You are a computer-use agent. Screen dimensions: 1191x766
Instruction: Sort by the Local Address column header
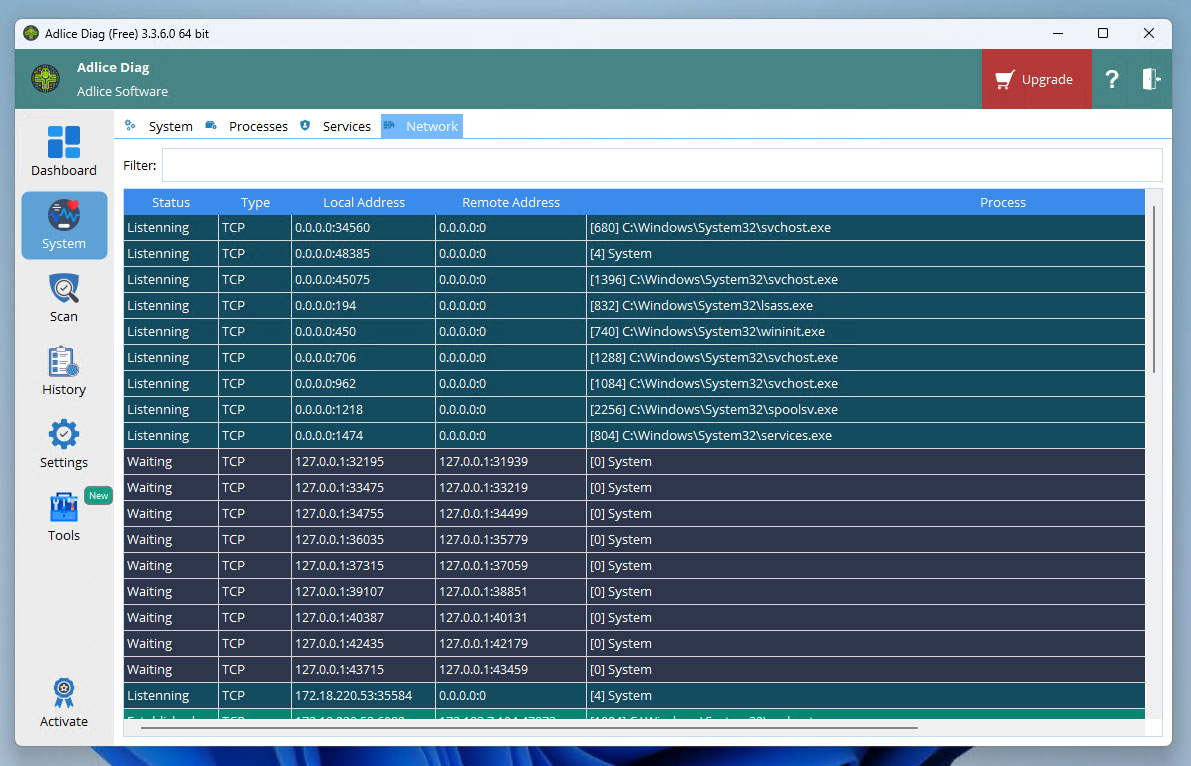(364, 202)
